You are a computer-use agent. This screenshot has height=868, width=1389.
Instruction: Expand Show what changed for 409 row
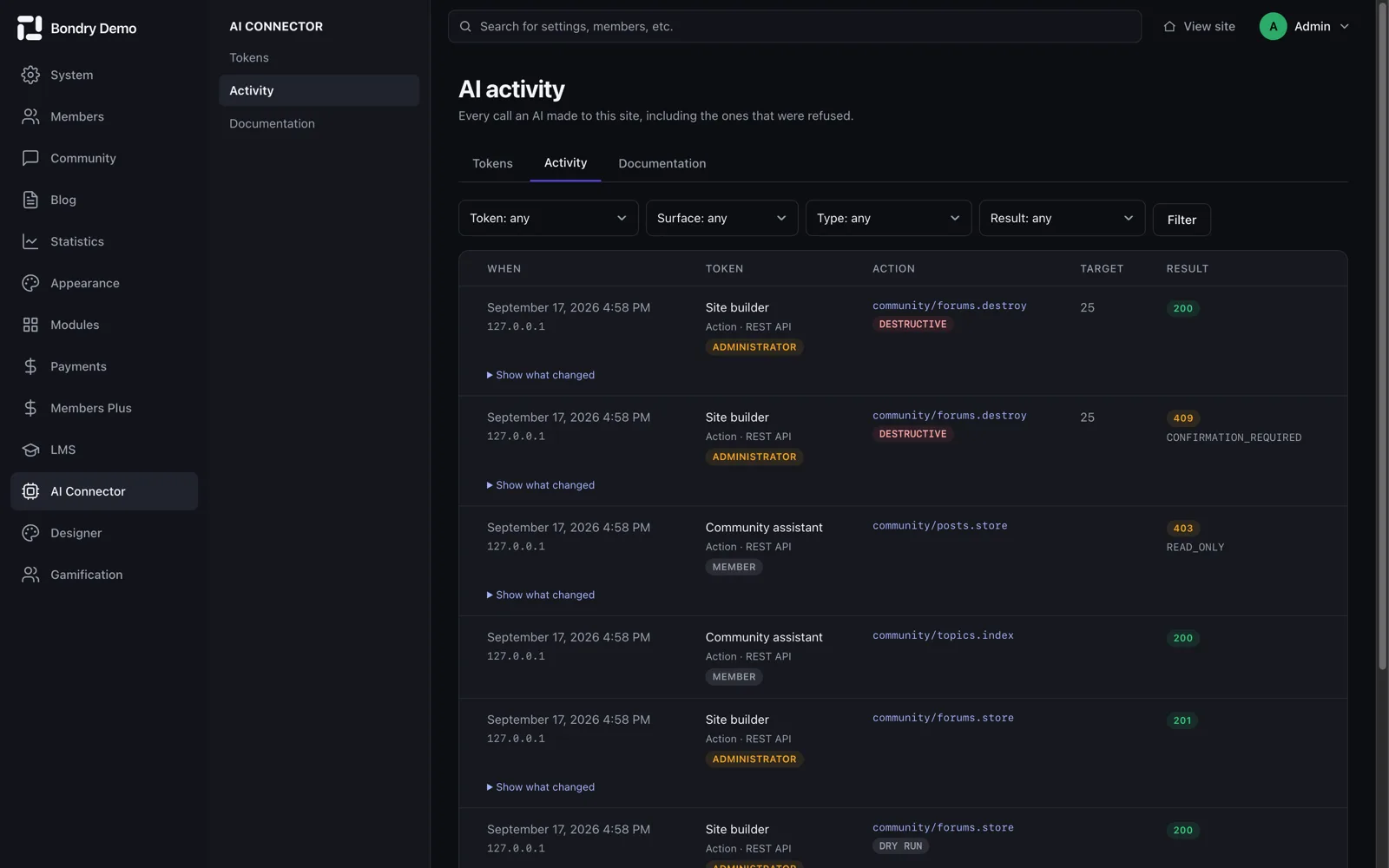(541, 485)
